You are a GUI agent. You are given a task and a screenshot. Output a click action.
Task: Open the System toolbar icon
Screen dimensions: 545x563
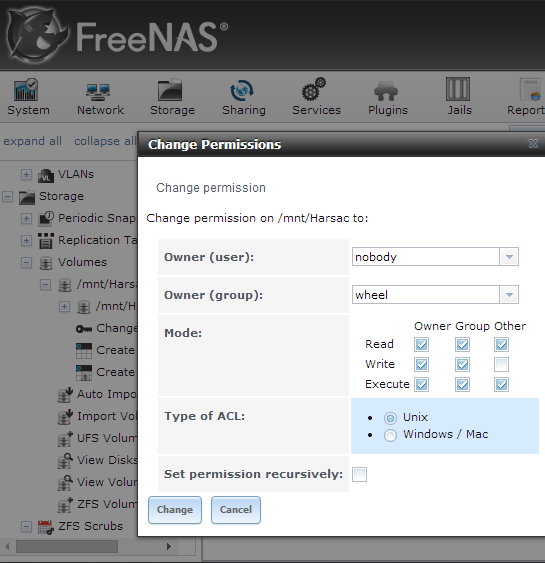(x=26, y=90)
